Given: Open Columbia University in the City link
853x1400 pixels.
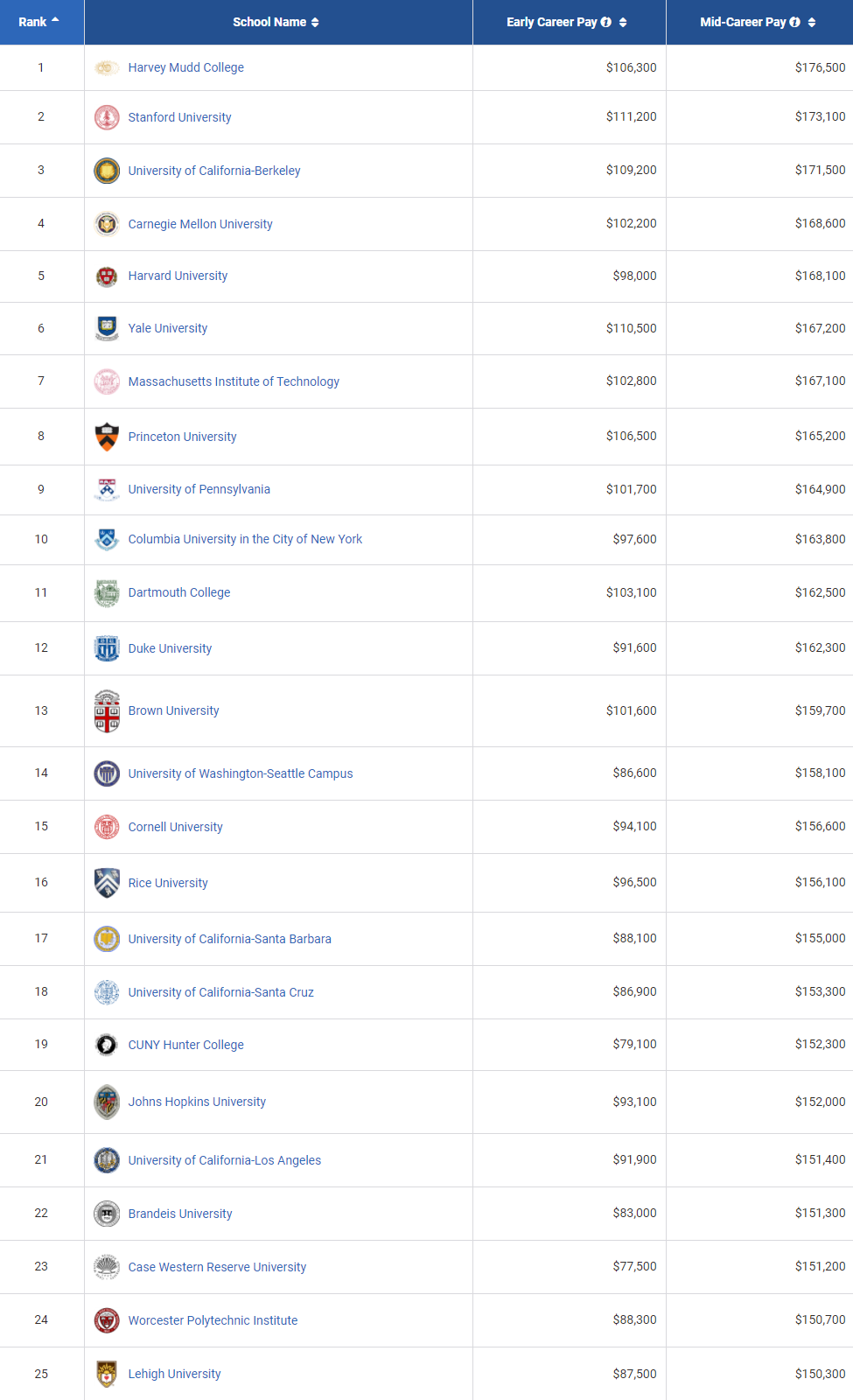Looking at the screenshot, I should point(245,539).
